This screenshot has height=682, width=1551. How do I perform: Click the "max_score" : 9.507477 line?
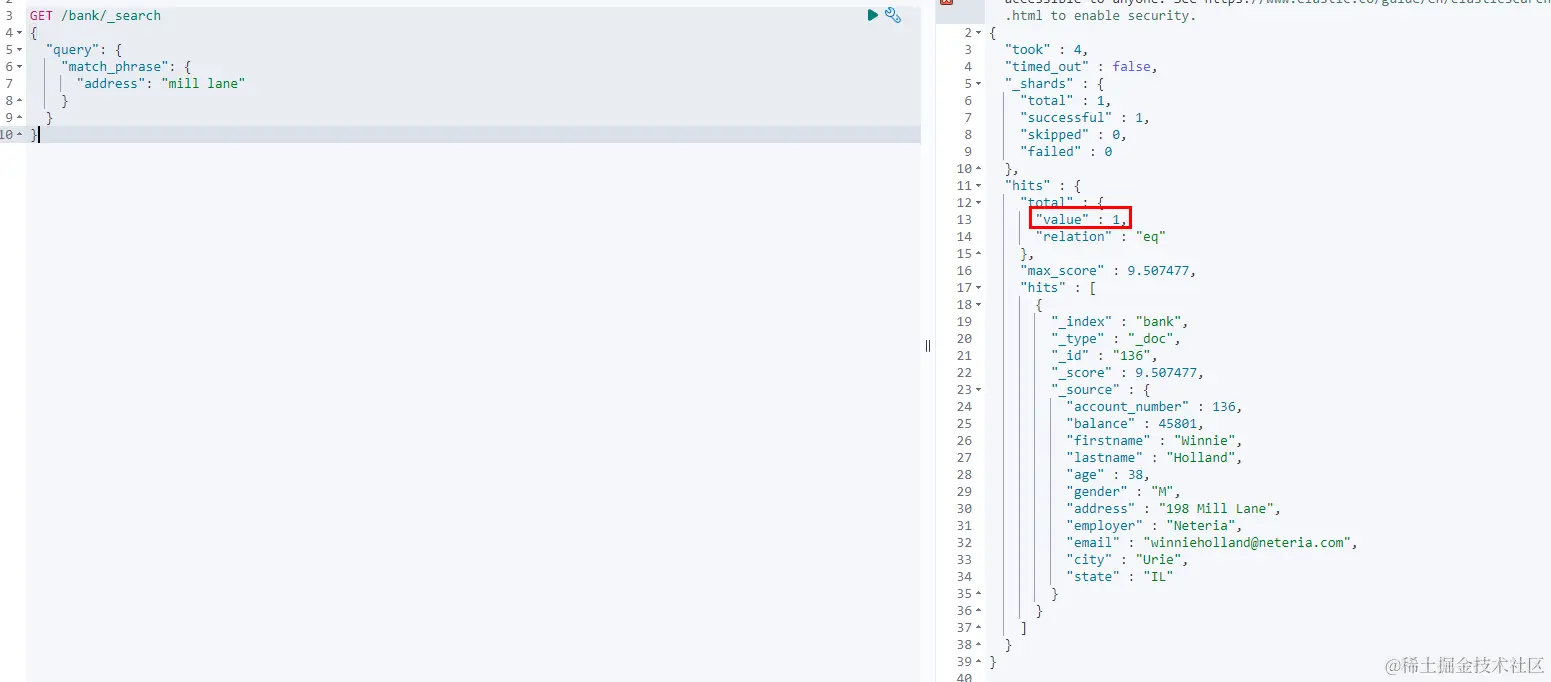pyautogui.click(x=1108, y=271)
